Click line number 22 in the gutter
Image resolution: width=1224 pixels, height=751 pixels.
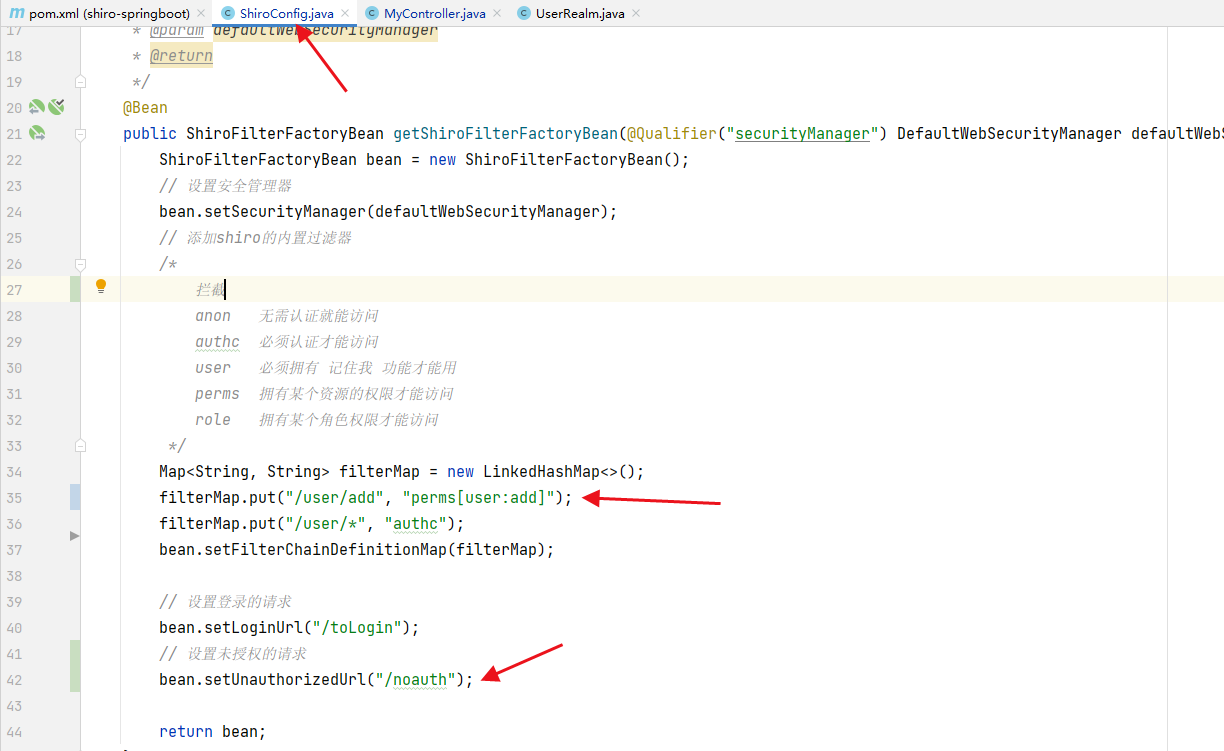[x=13, y=160]
